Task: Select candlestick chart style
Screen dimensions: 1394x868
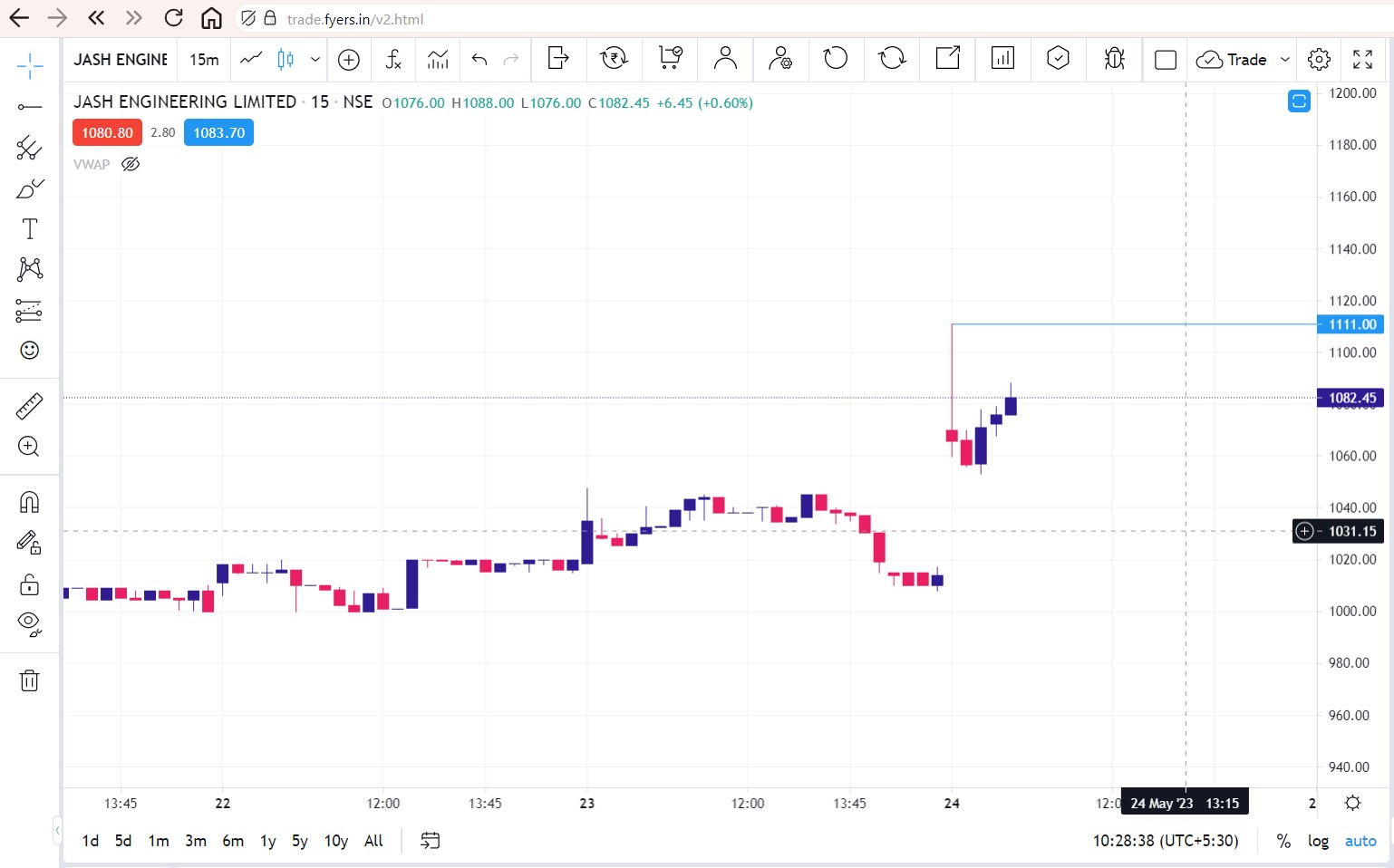Action: tap(286, 60)
